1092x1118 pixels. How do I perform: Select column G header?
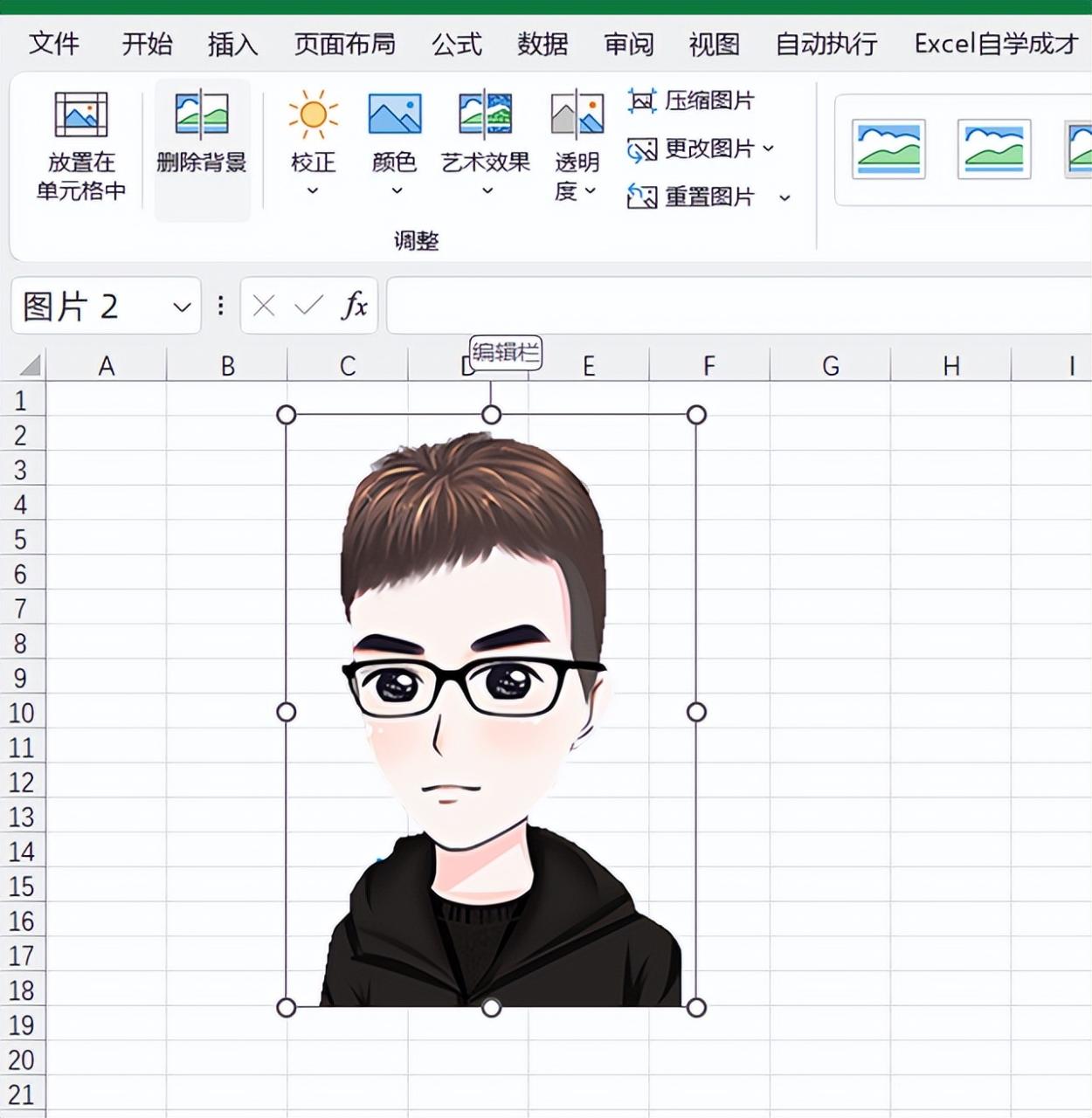click(830, 365)
